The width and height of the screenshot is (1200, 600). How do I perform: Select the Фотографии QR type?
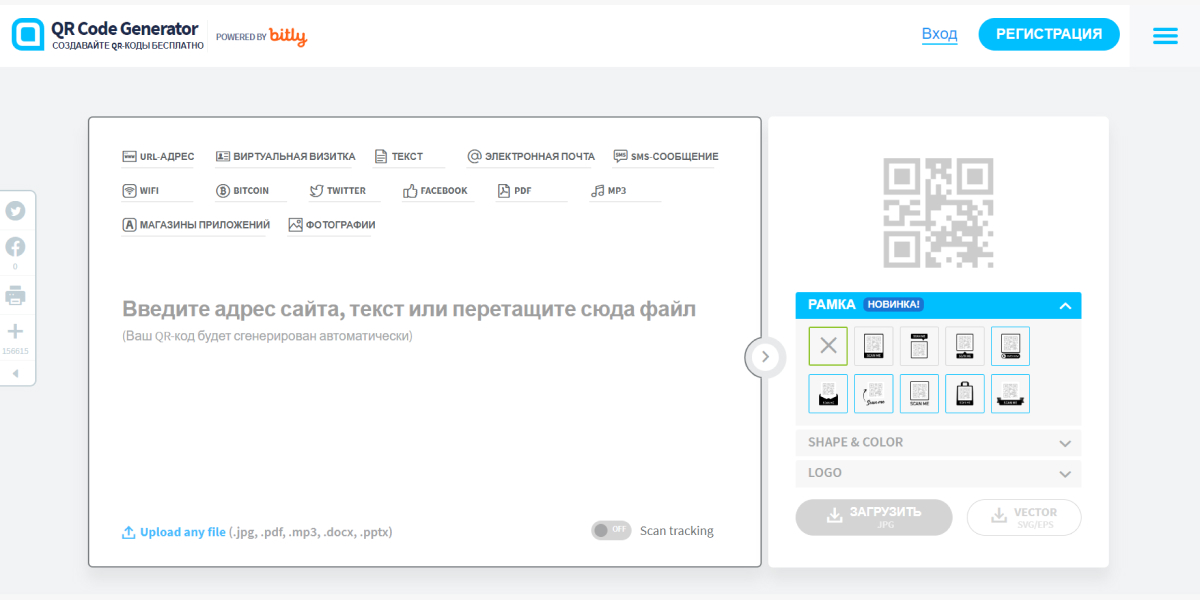332,225
